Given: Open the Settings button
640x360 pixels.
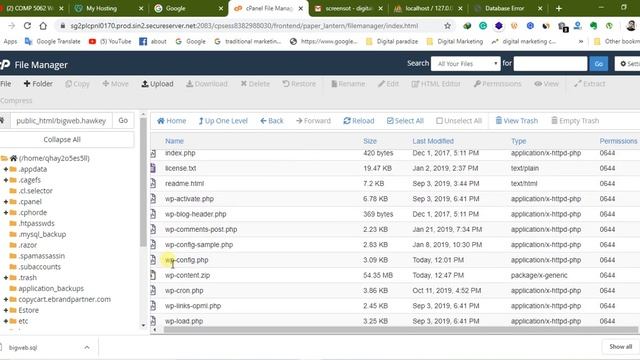Looking at the screenshot, I should 629,64.
